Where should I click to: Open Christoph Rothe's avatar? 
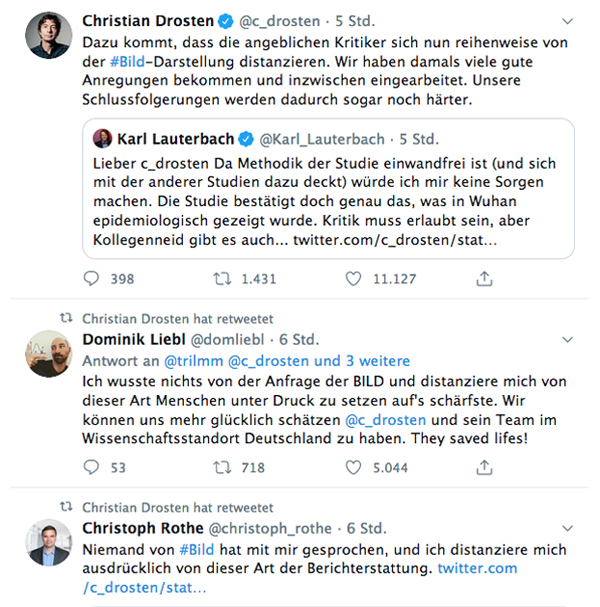(x=47, y=541)
